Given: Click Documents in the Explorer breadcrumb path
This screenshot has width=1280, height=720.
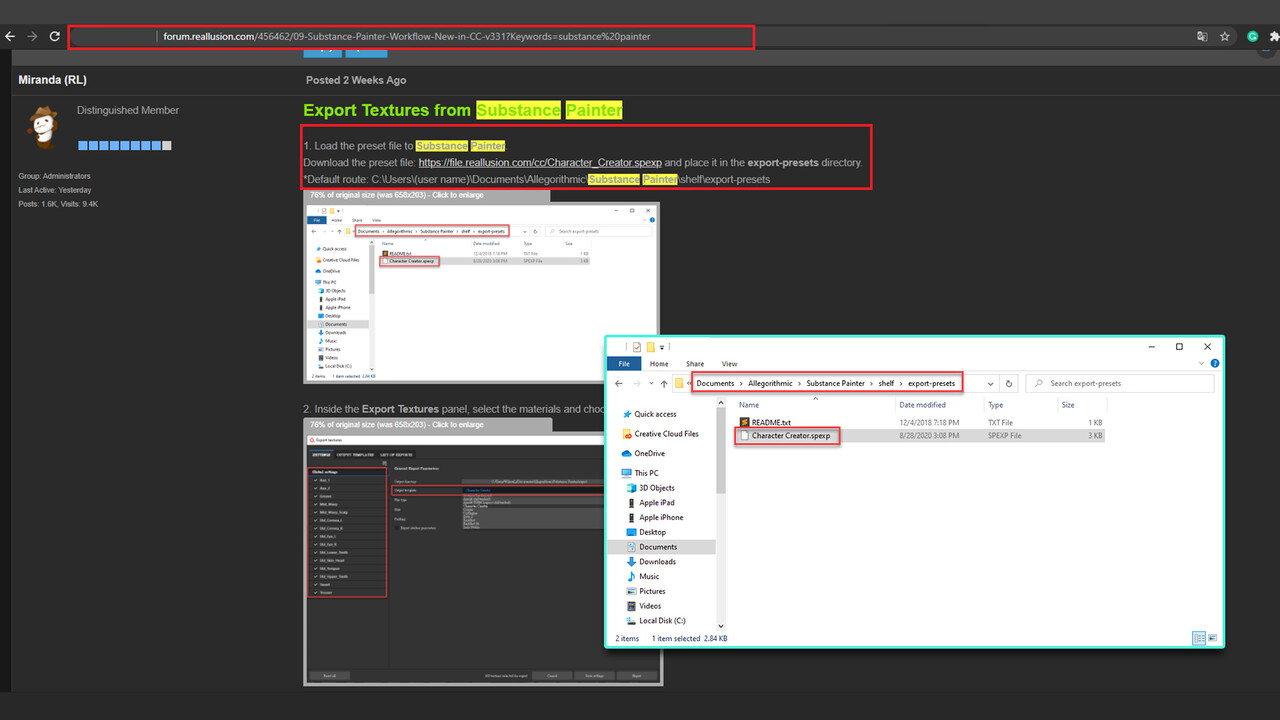Looking at the screenshot, I should (x=715, y=383).
